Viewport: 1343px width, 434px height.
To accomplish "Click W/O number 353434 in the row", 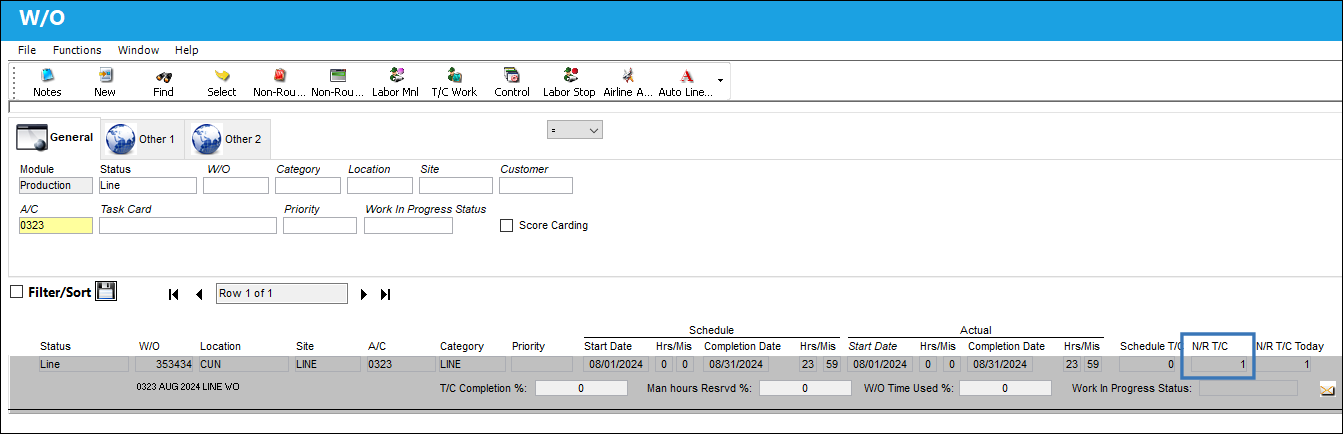I will tap(165, 364).
